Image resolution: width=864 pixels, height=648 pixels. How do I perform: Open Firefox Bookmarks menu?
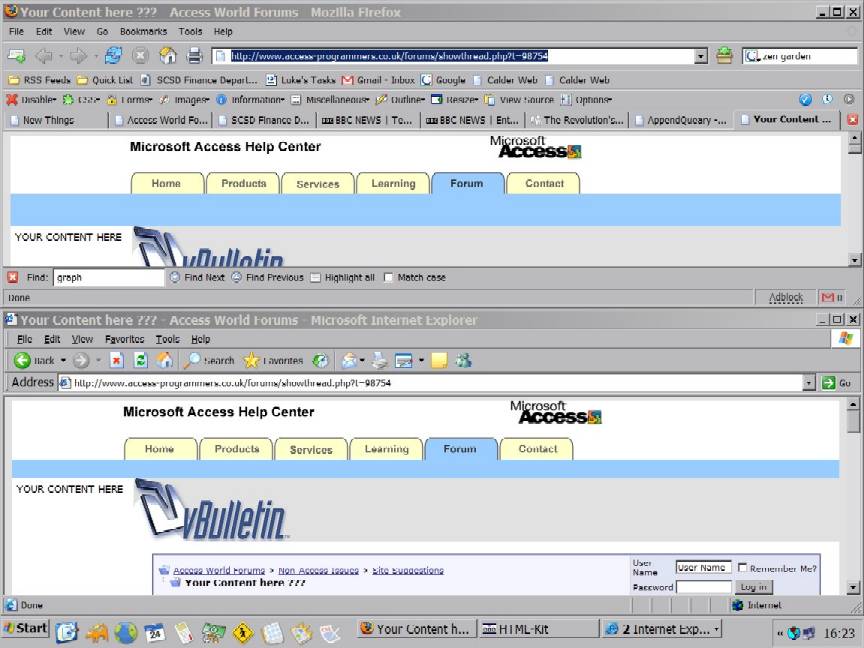pos(143,31)
